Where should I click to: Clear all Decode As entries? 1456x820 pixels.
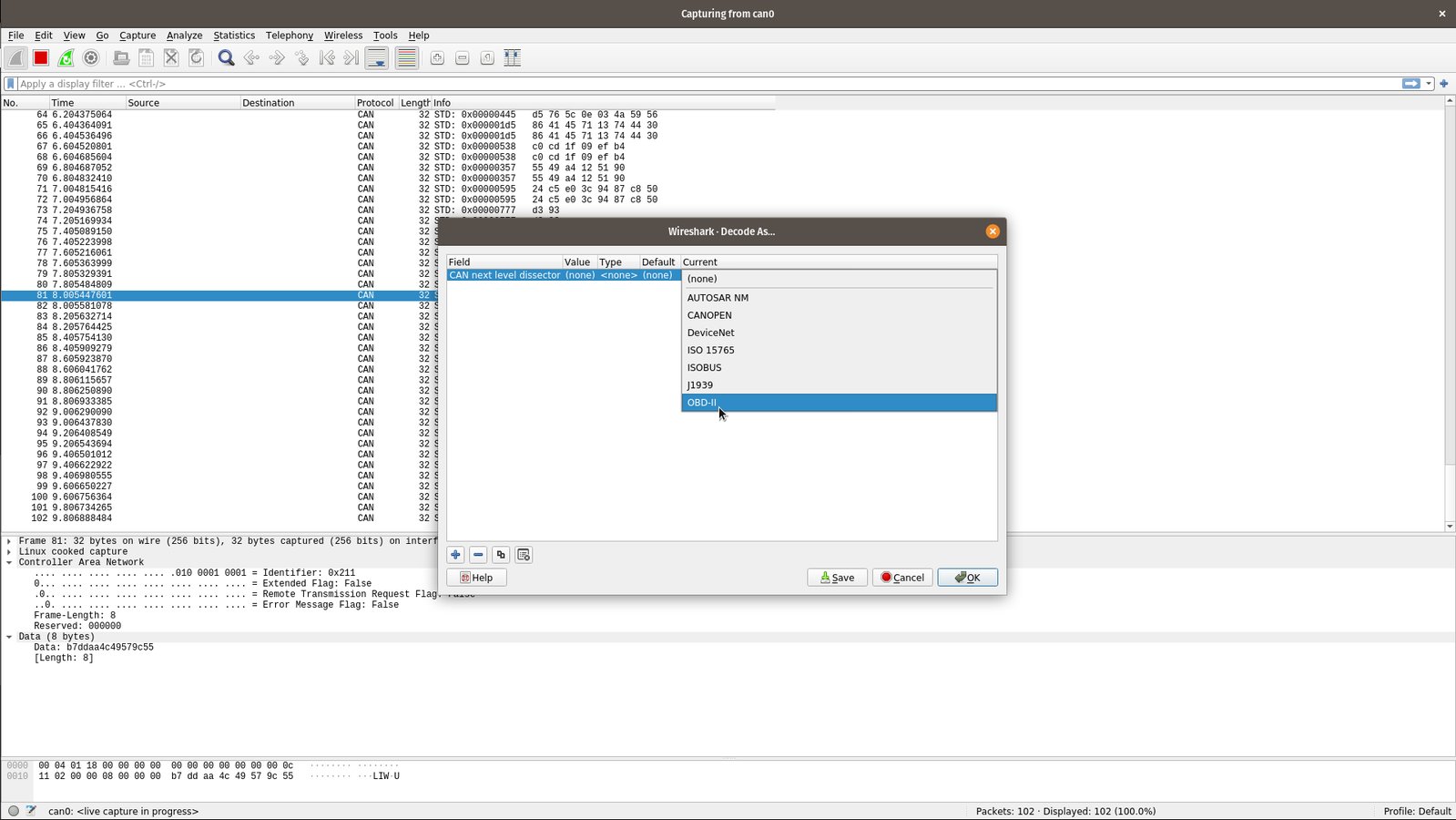524,555
